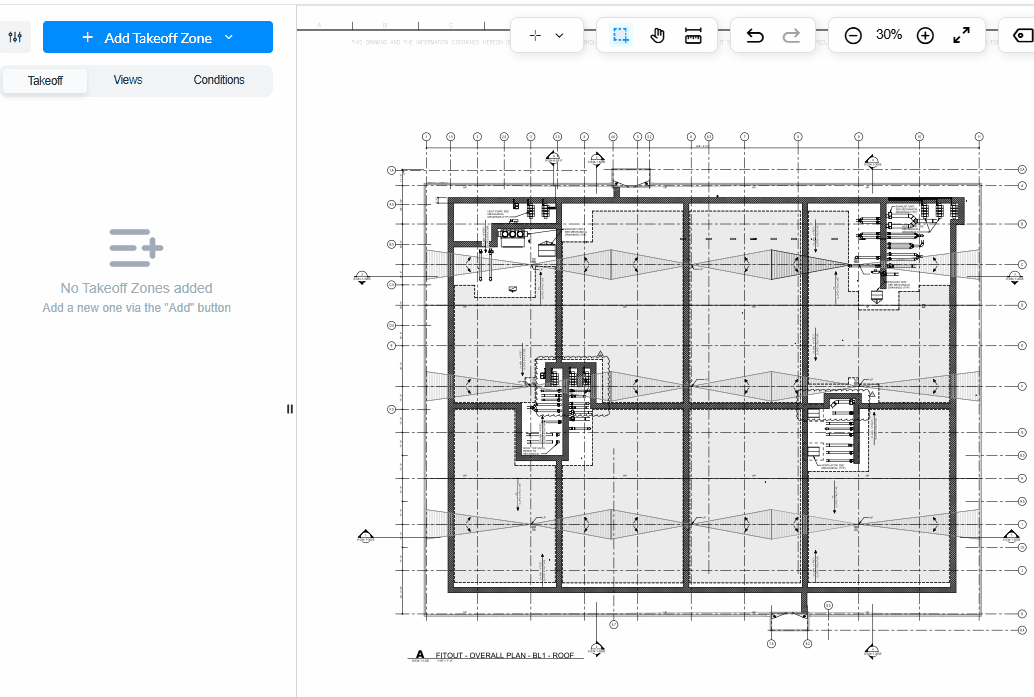Viewport: 1034px width, 697px height.
Task: Open the filter settings sliders icon
Action: pos(15,37)
